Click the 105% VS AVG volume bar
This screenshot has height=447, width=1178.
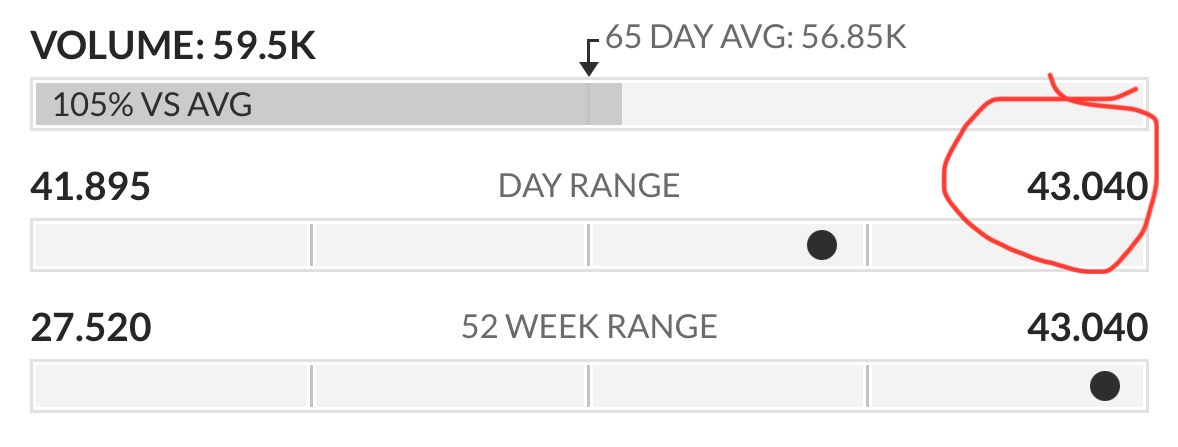point(329,104)
